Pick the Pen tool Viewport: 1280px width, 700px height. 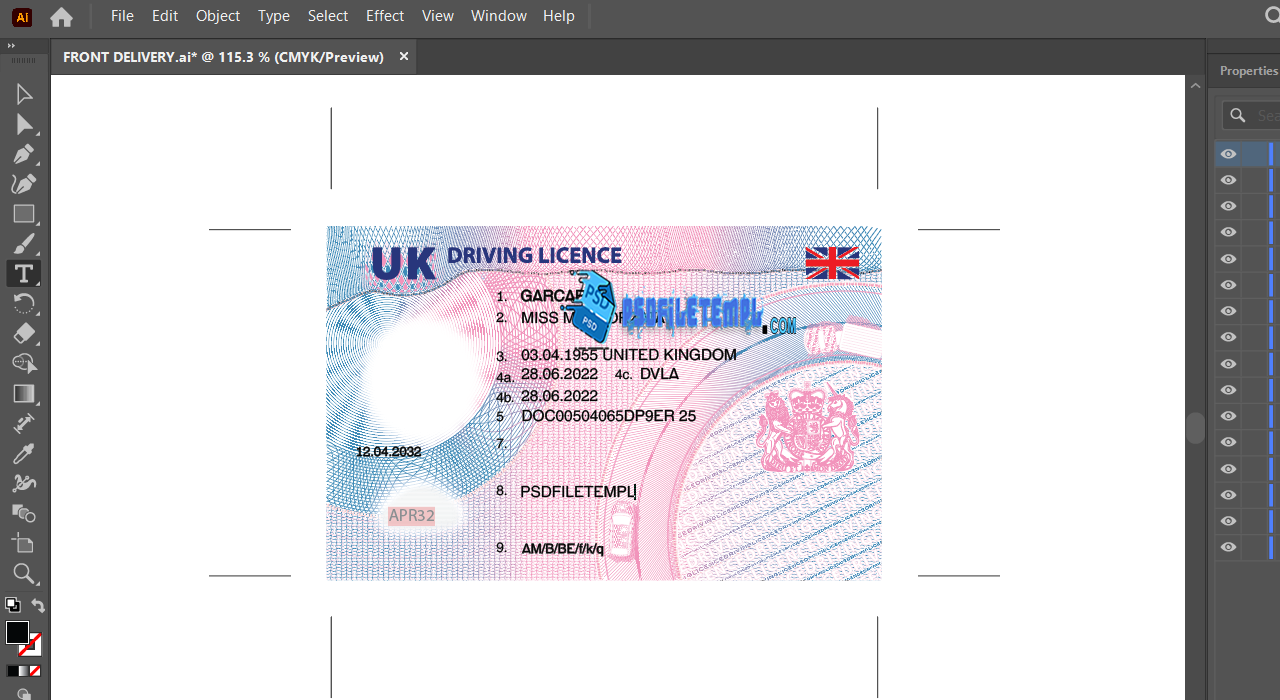[24, 154]
